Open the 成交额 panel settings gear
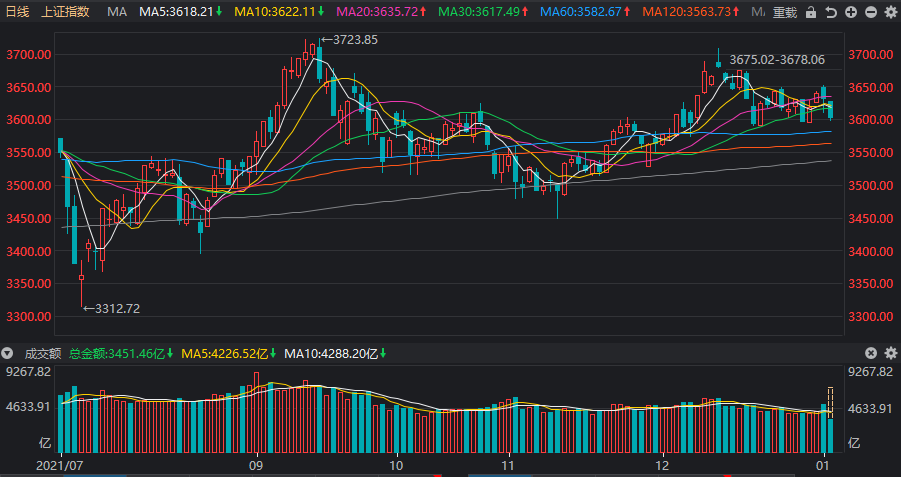Screen dimensions: 901x477 (891, 353)
